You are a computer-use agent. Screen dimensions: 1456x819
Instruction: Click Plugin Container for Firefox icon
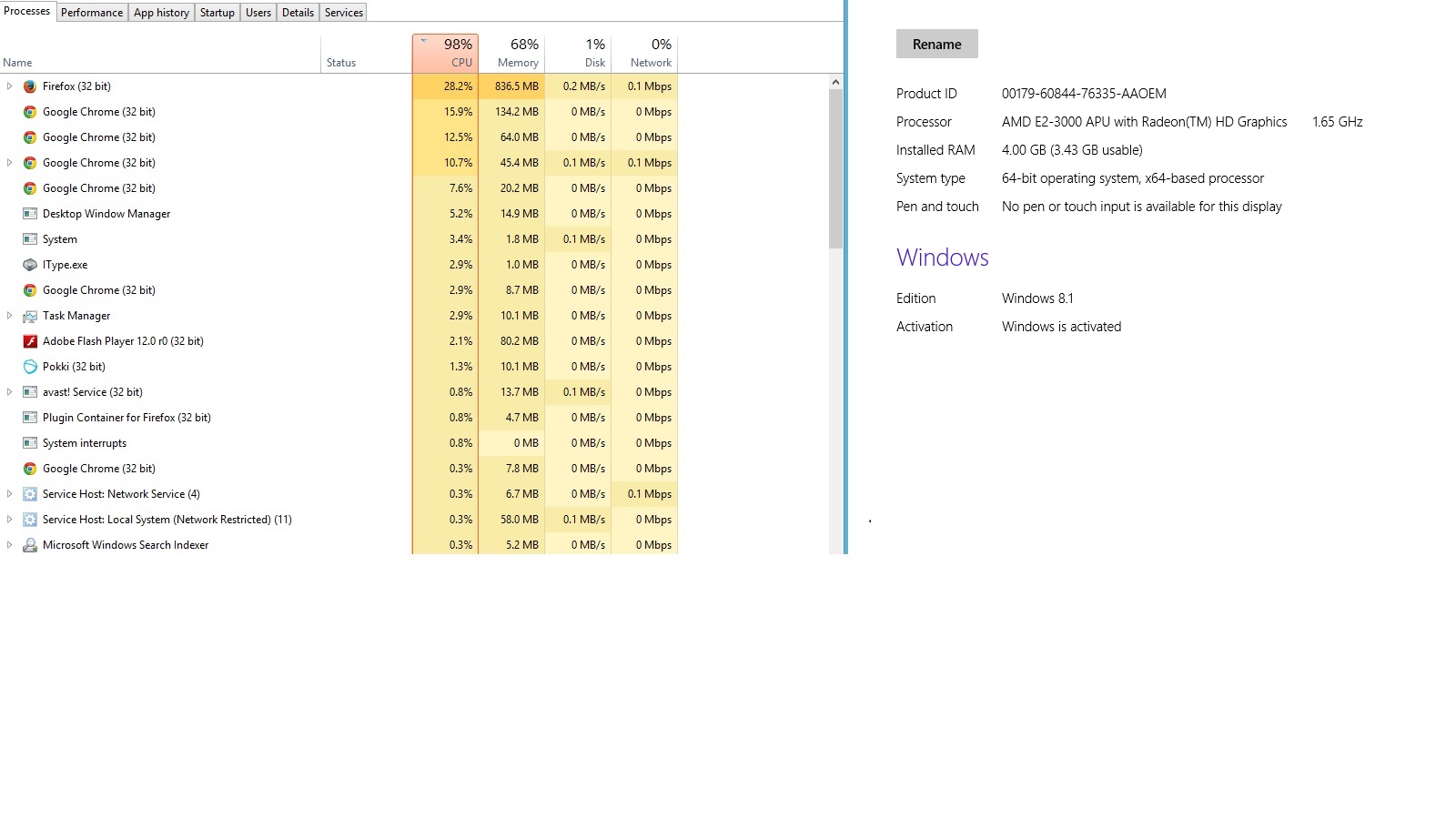(x=30, y=418)
